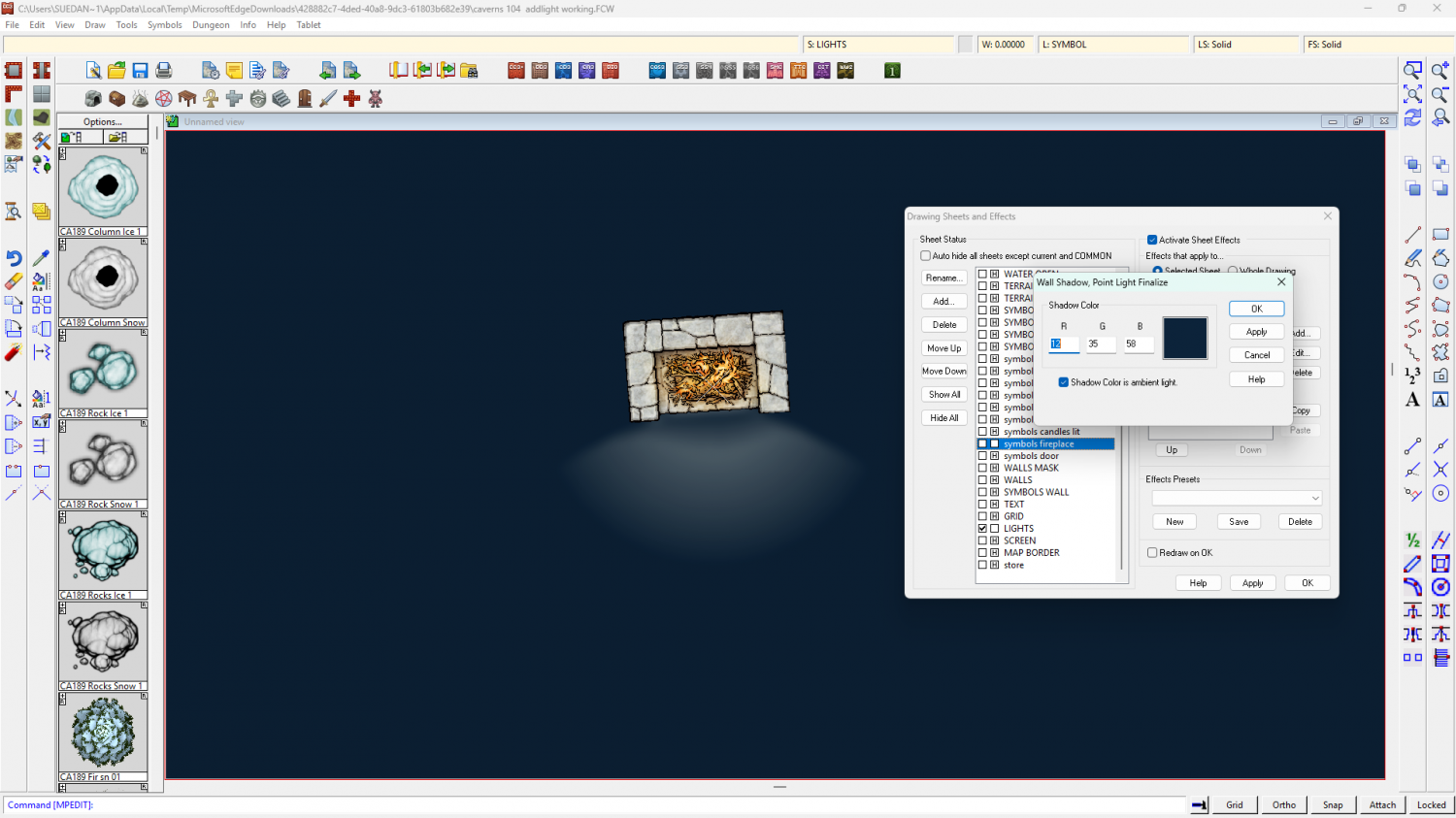The width and height of the screenshot is (1456, 818).
Task: Open the Dungeon menu
Action: (211, 25)
